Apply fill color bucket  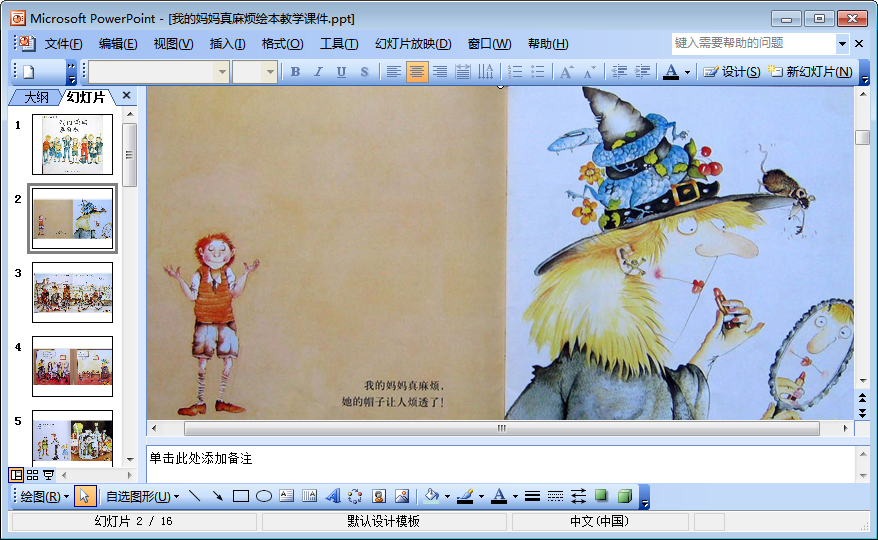point(431,496)
